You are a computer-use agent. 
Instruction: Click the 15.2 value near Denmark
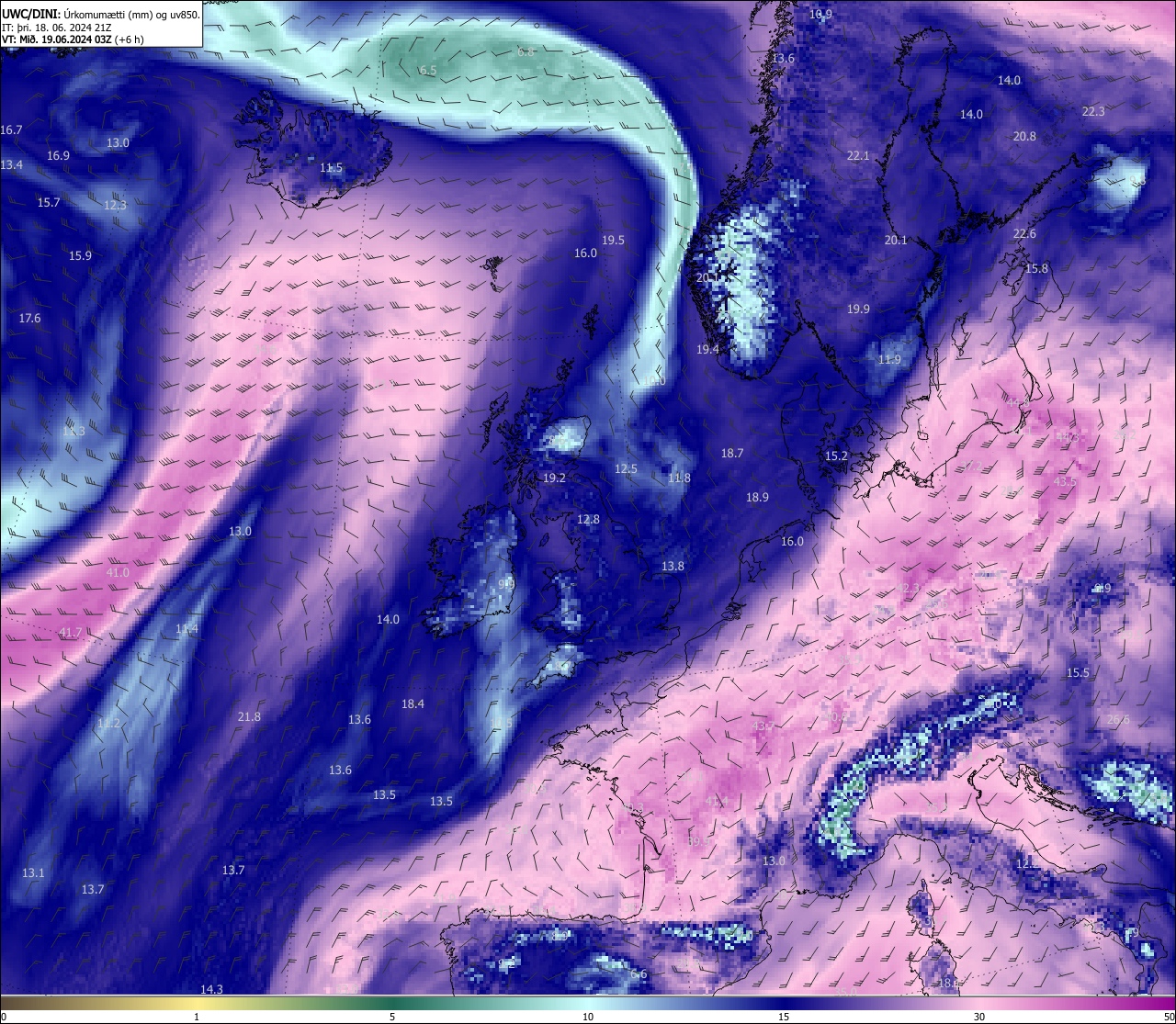click(836, 456)
